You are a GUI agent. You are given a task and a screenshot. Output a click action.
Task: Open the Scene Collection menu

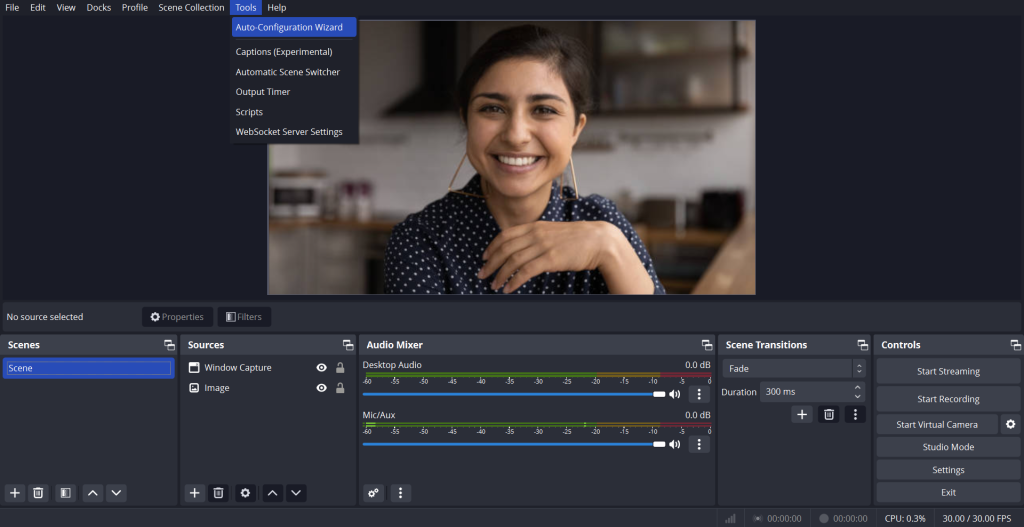tap(191, 8)
